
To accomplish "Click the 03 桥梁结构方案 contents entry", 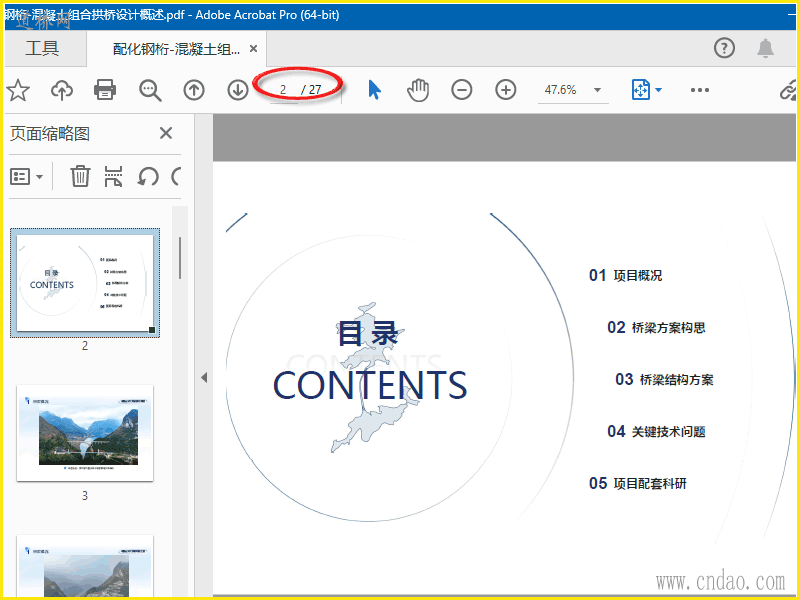I will point(664,380).
